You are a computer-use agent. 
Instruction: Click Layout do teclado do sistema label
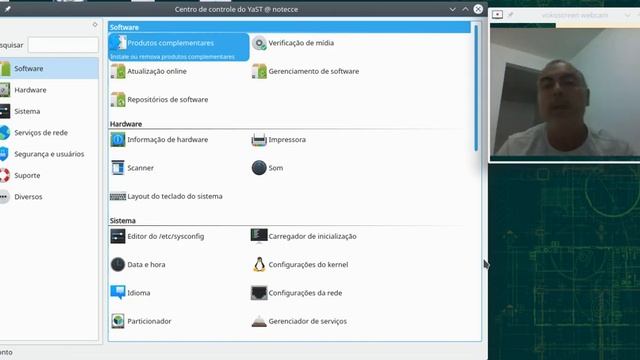coord(175,196)
